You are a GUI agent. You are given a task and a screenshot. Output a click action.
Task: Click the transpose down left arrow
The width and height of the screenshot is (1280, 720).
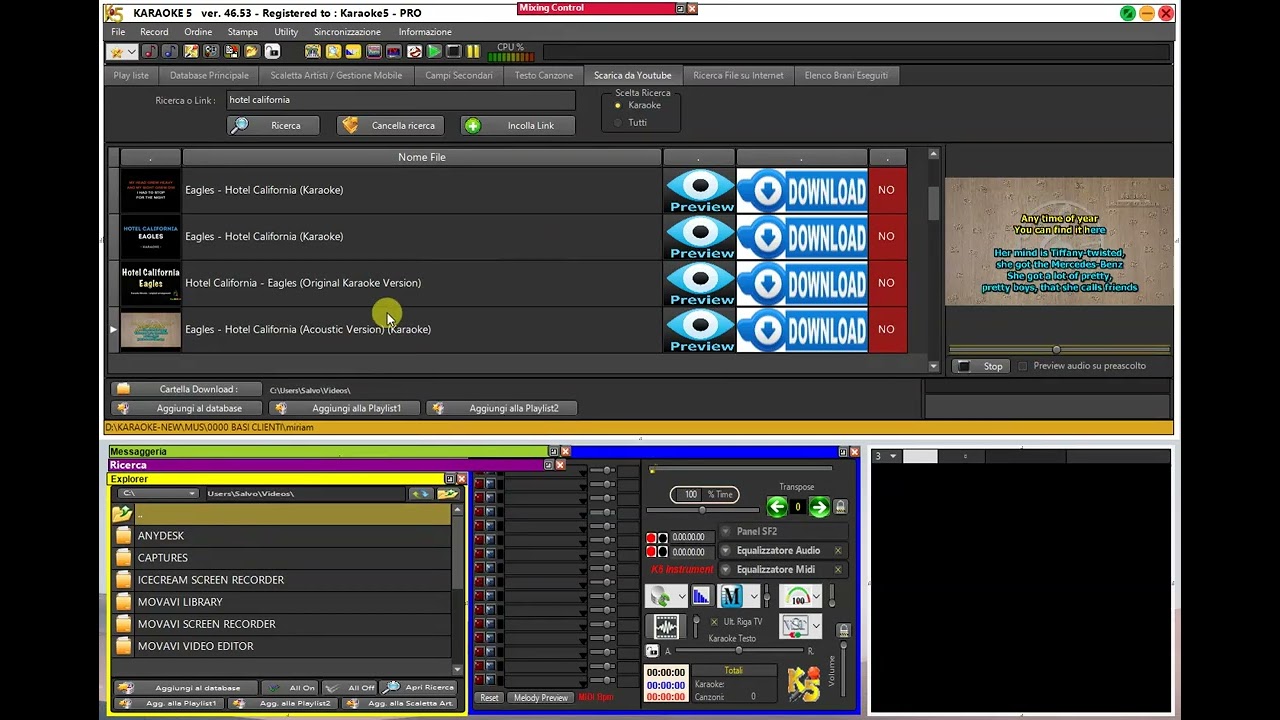tap(777, 507)
